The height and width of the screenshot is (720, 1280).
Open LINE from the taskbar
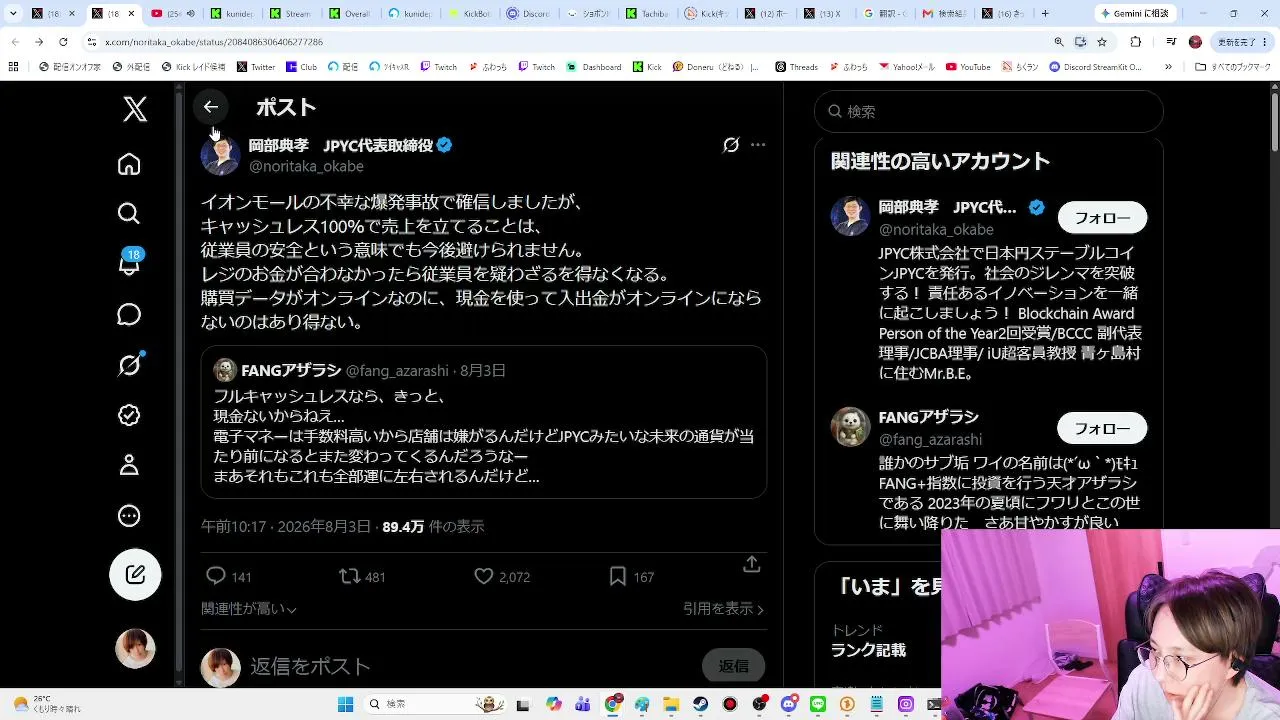coord(818,704)
